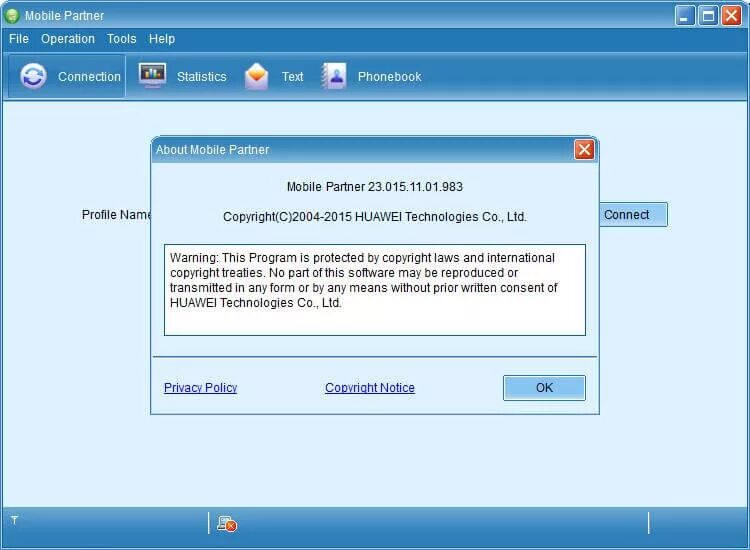Click the Profile Name label
This screenshot has width=750, height=550.
pos(116,215)
